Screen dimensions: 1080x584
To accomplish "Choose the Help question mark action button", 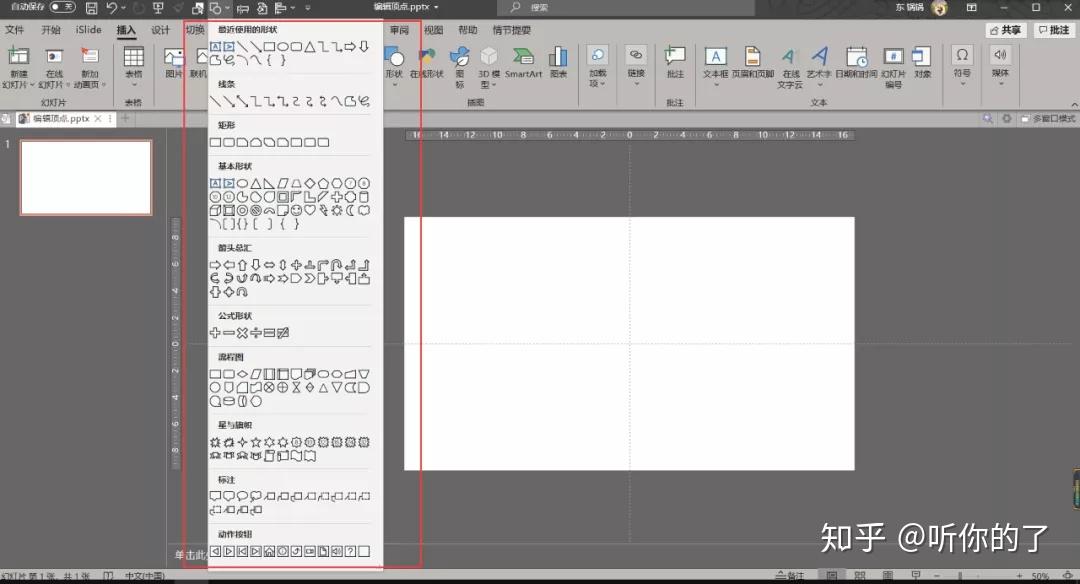I will click(x=350, y=552).
